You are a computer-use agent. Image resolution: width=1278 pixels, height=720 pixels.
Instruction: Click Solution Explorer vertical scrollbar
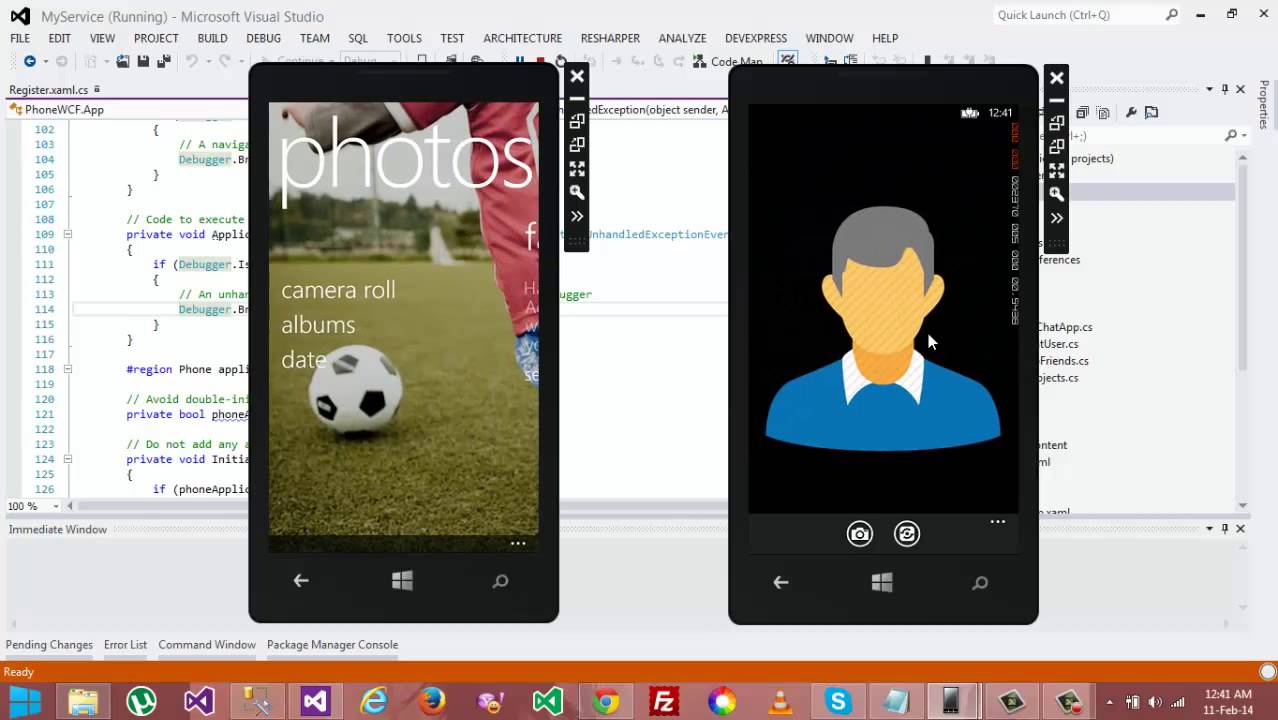[x=1243, y=270]
